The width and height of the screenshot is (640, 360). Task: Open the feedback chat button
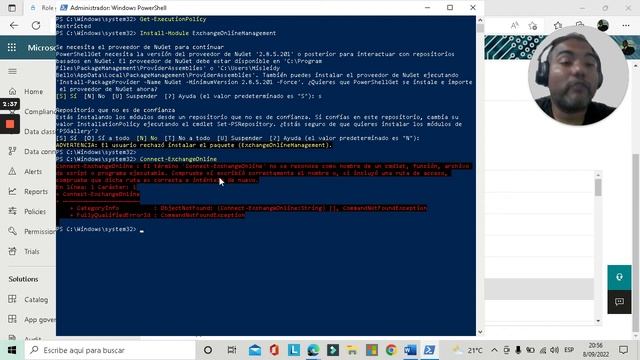tap(619, 302)
